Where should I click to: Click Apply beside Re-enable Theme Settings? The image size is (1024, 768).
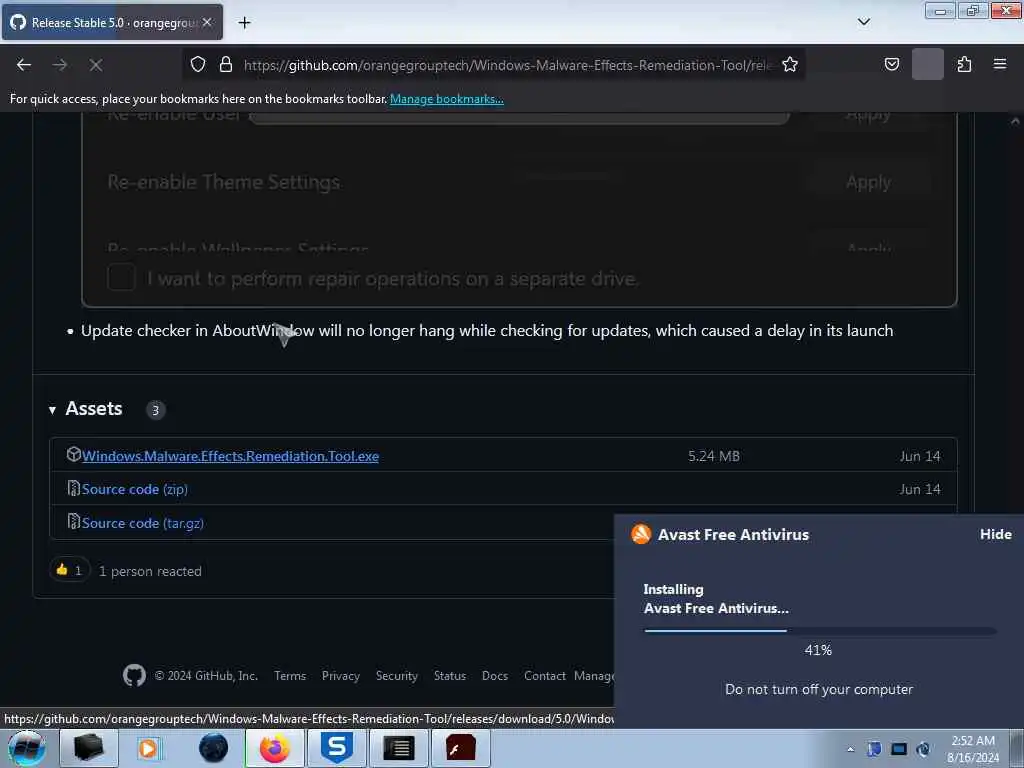(868, 182)
